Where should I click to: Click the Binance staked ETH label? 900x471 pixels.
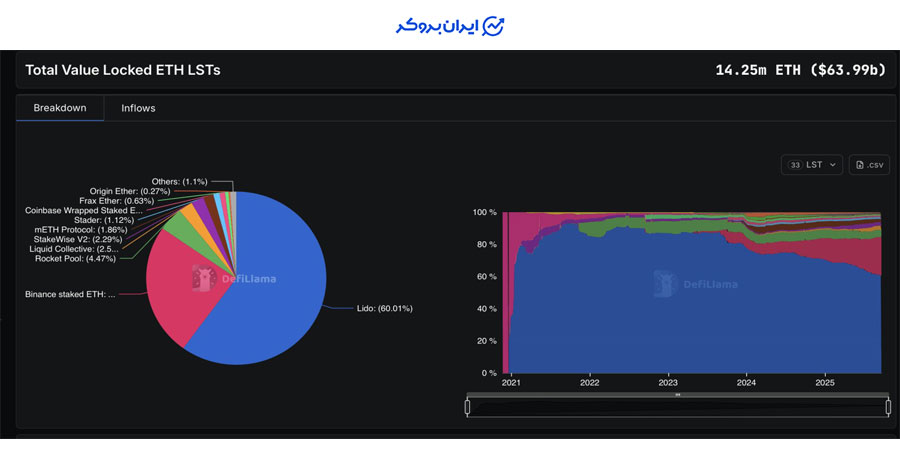click(70, 295)
